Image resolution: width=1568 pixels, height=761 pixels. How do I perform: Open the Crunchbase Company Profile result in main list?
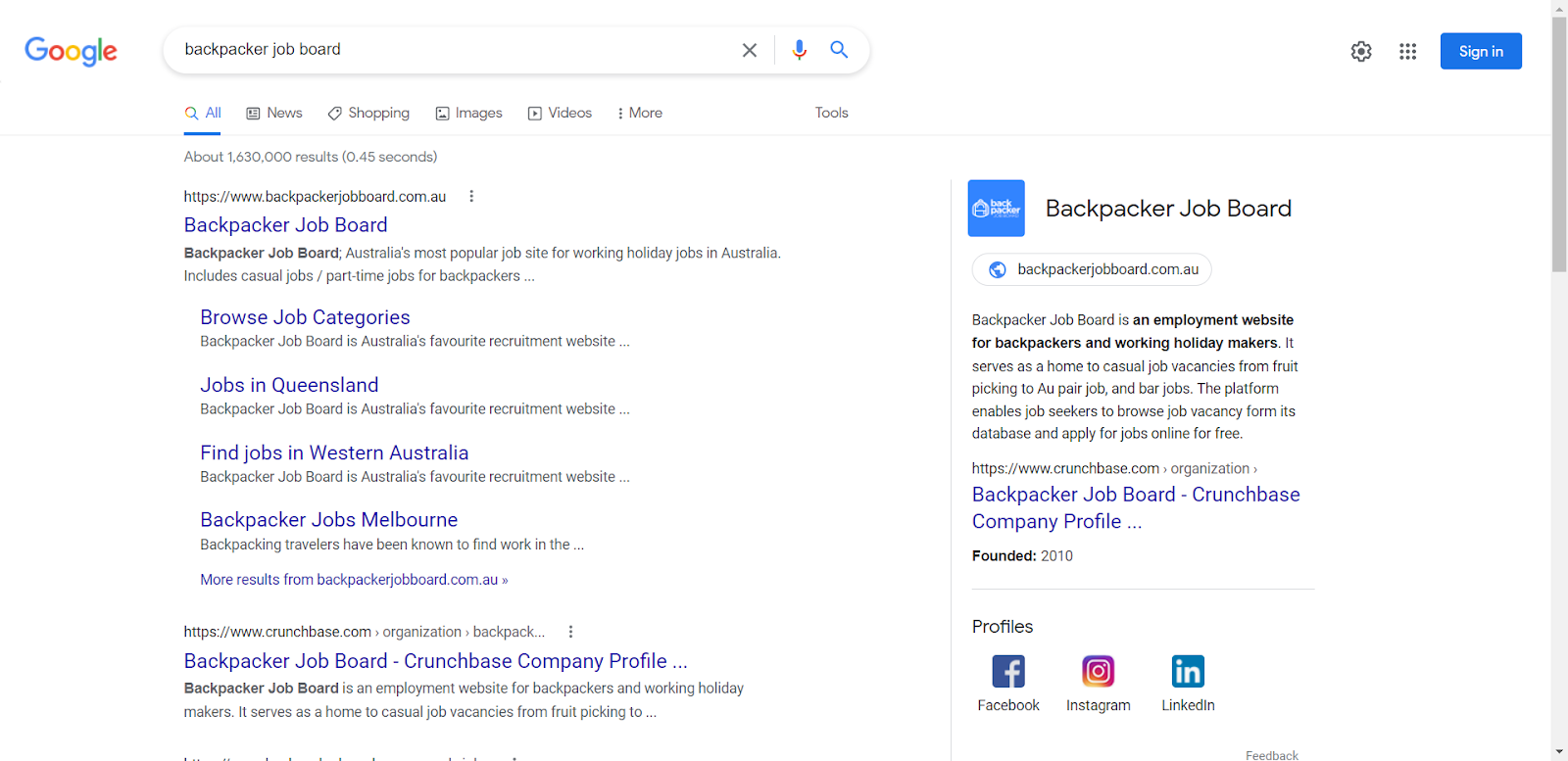click(x=435, y=661)
